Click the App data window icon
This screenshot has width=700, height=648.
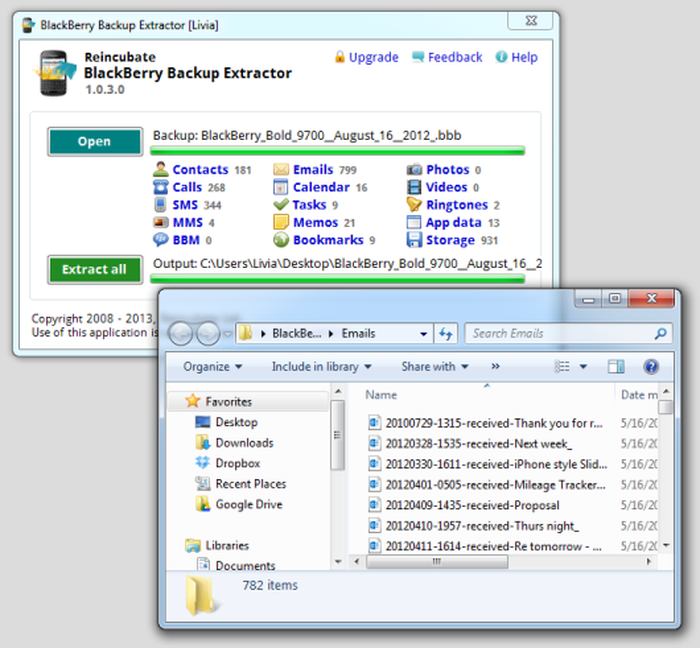414,222
